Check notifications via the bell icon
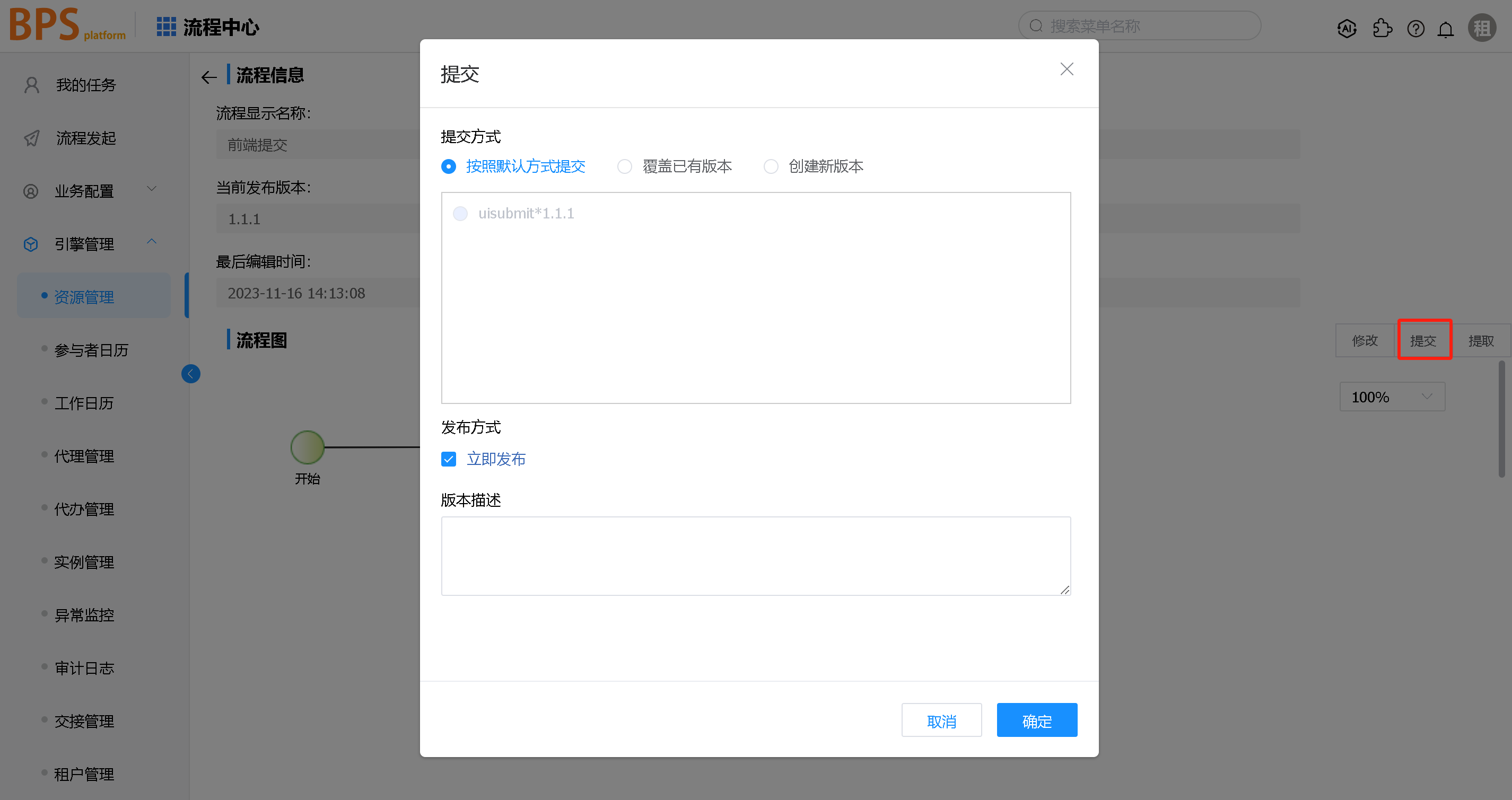Screen dimensions: 1512x800 click(1446, 28)
